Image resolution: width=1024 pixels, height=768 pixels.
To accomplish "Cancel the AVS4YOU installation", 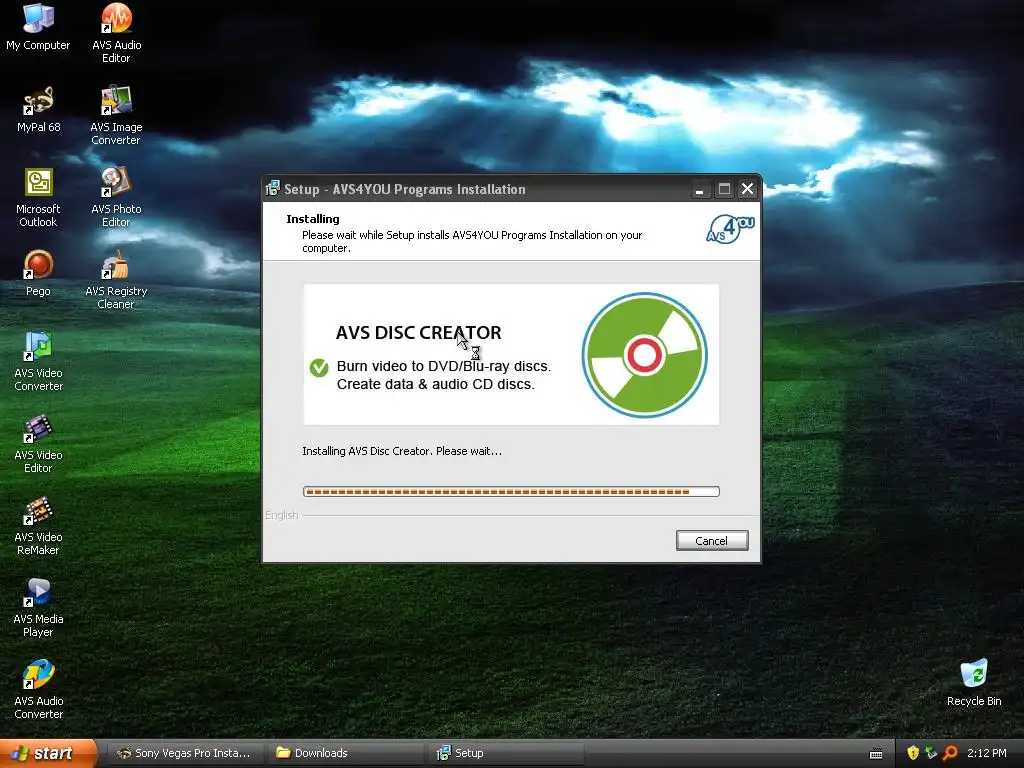I will [712, 541].
